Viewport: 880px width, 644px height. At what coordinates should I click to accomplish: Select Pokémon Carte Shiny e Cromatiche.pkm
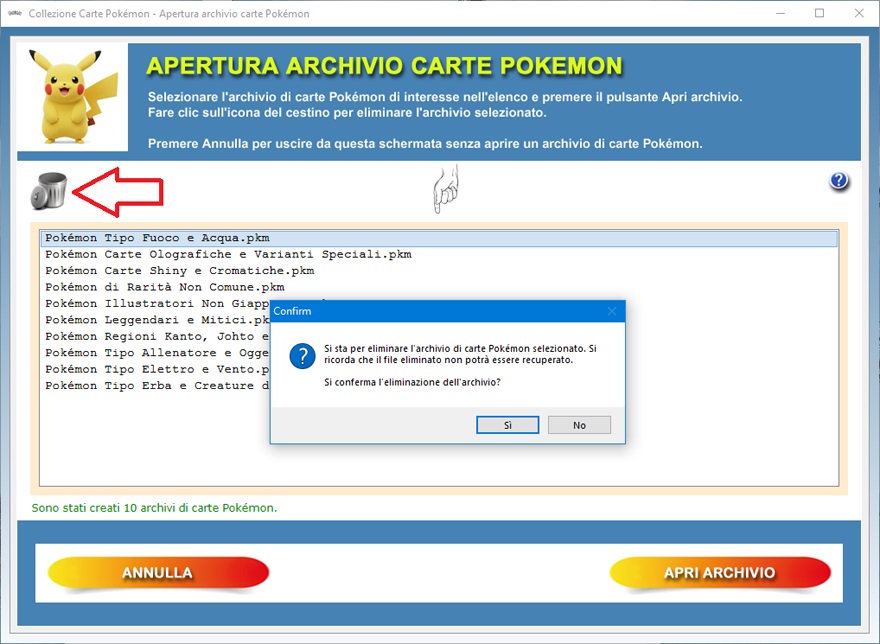coord(179,271)
